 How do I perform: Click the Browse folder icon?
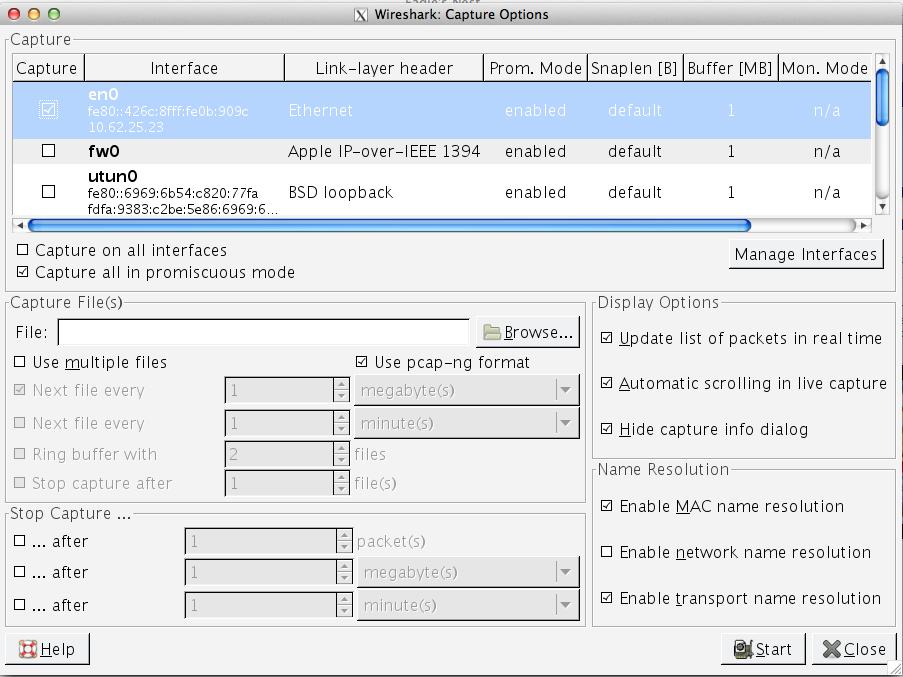click(492, 332)
